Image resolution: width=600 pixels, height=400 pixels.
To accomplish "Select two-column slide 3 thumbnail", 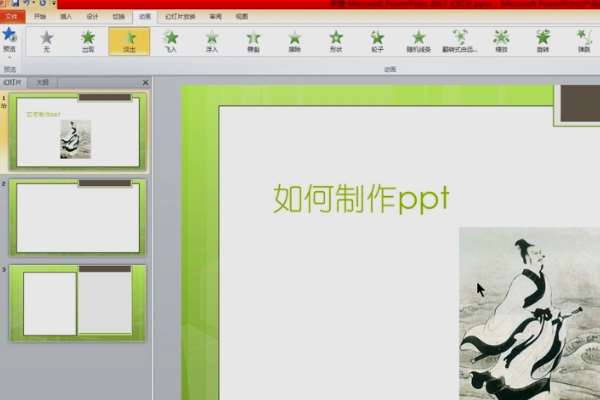I will 77,303.
